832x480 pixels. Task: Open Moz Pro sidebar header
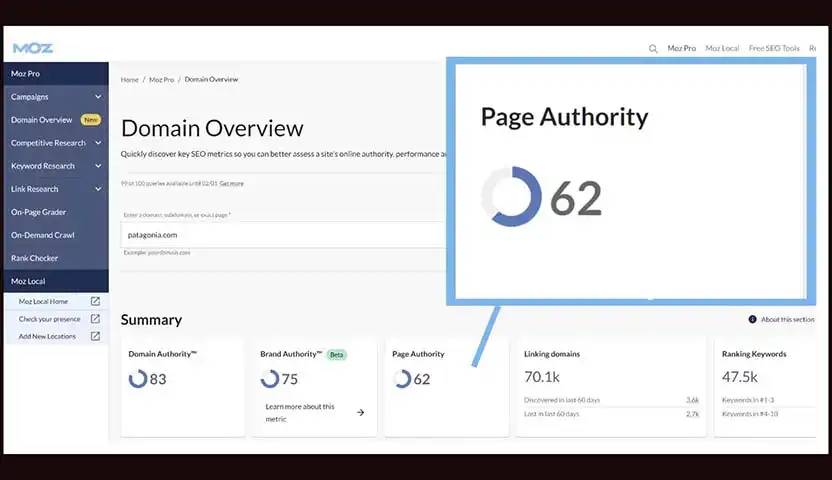pyautogui.click(x=56, y=74)
